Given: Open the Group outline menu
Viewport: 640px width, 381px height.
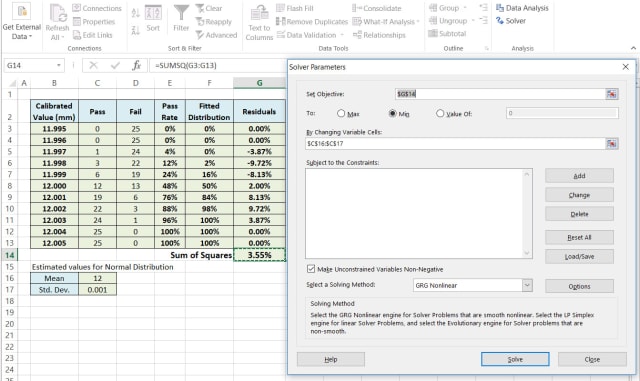Looking at the screenshot, I should [x=448, y=8].
